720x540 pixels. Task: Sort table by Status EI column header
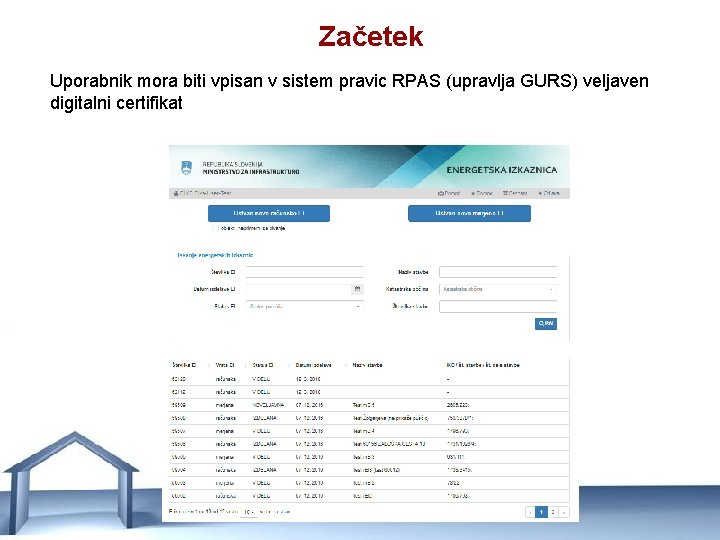click(263, 365)
